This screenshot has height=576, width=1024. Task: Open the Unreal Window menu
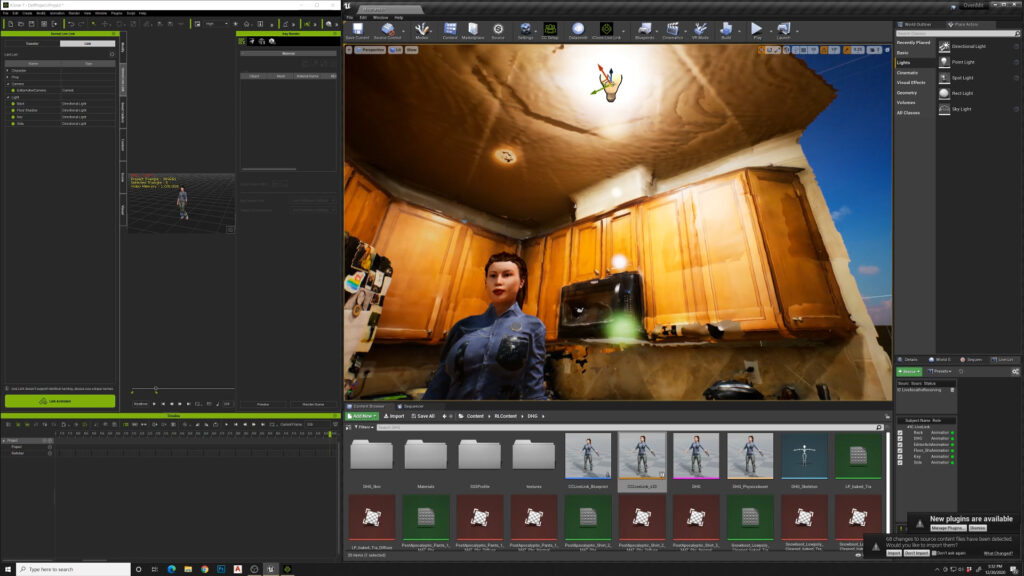pyautogui.click(x=380, y=18)
